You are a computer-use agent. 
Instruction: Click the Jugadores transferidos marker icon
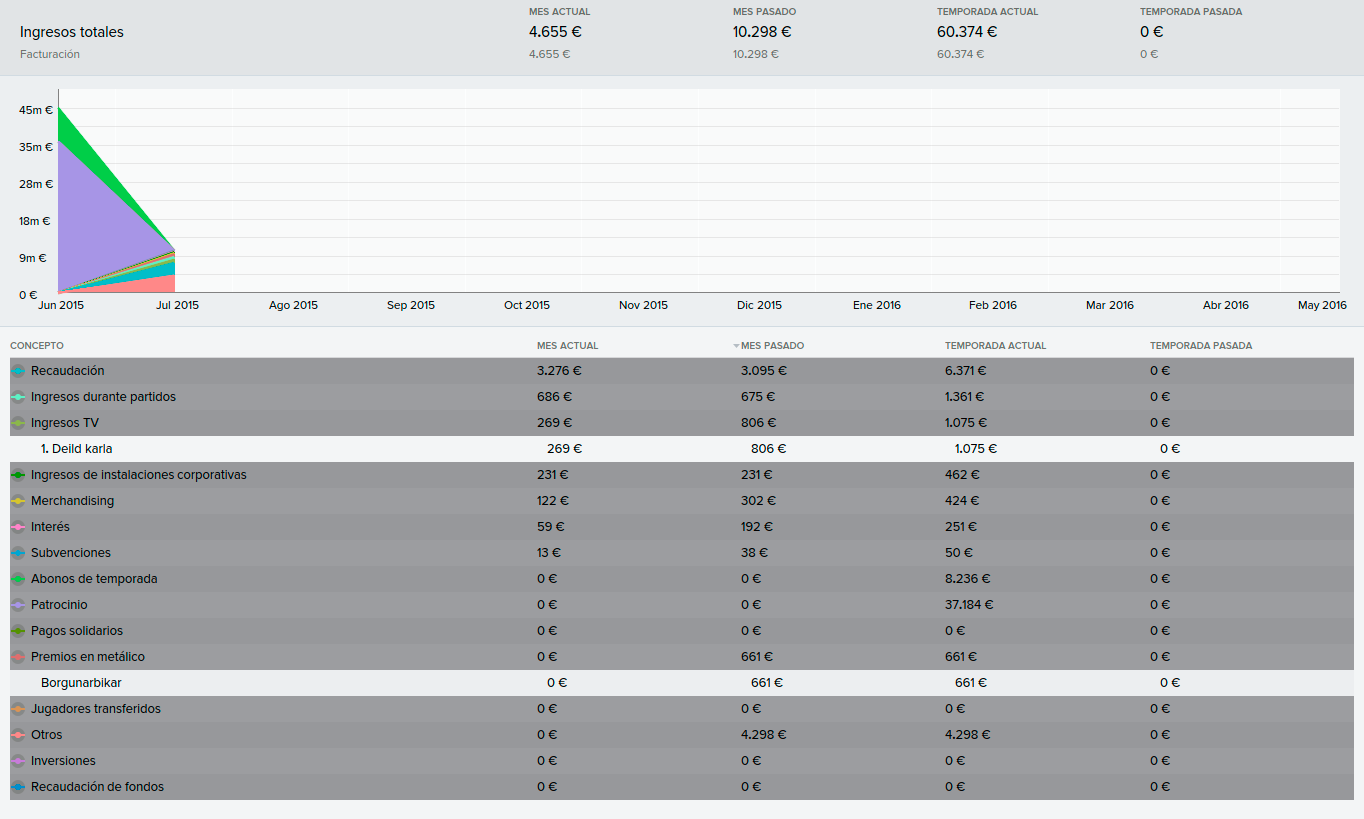click(18, 709)
